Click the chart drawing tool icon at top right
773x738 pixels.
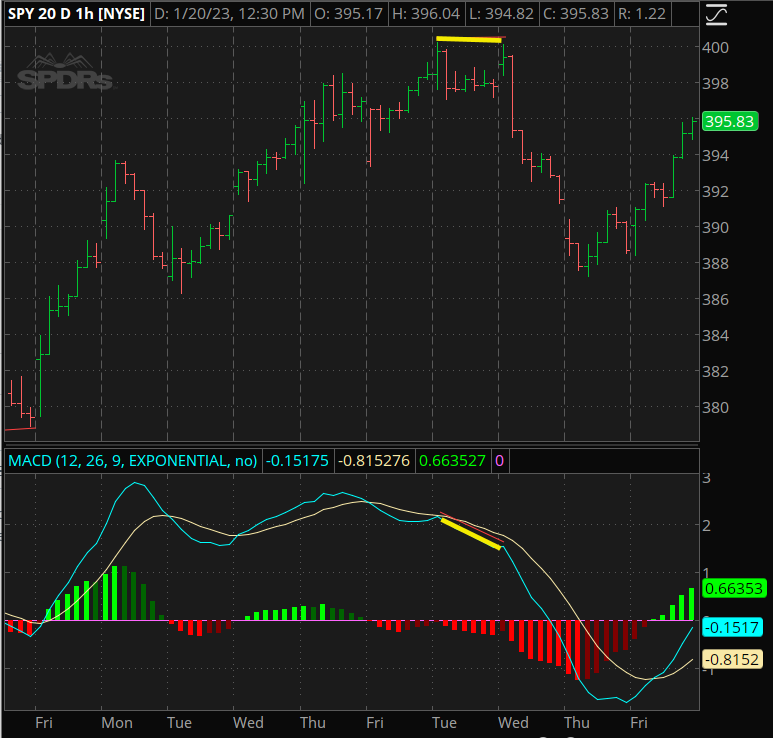click(x=716, y=14)
